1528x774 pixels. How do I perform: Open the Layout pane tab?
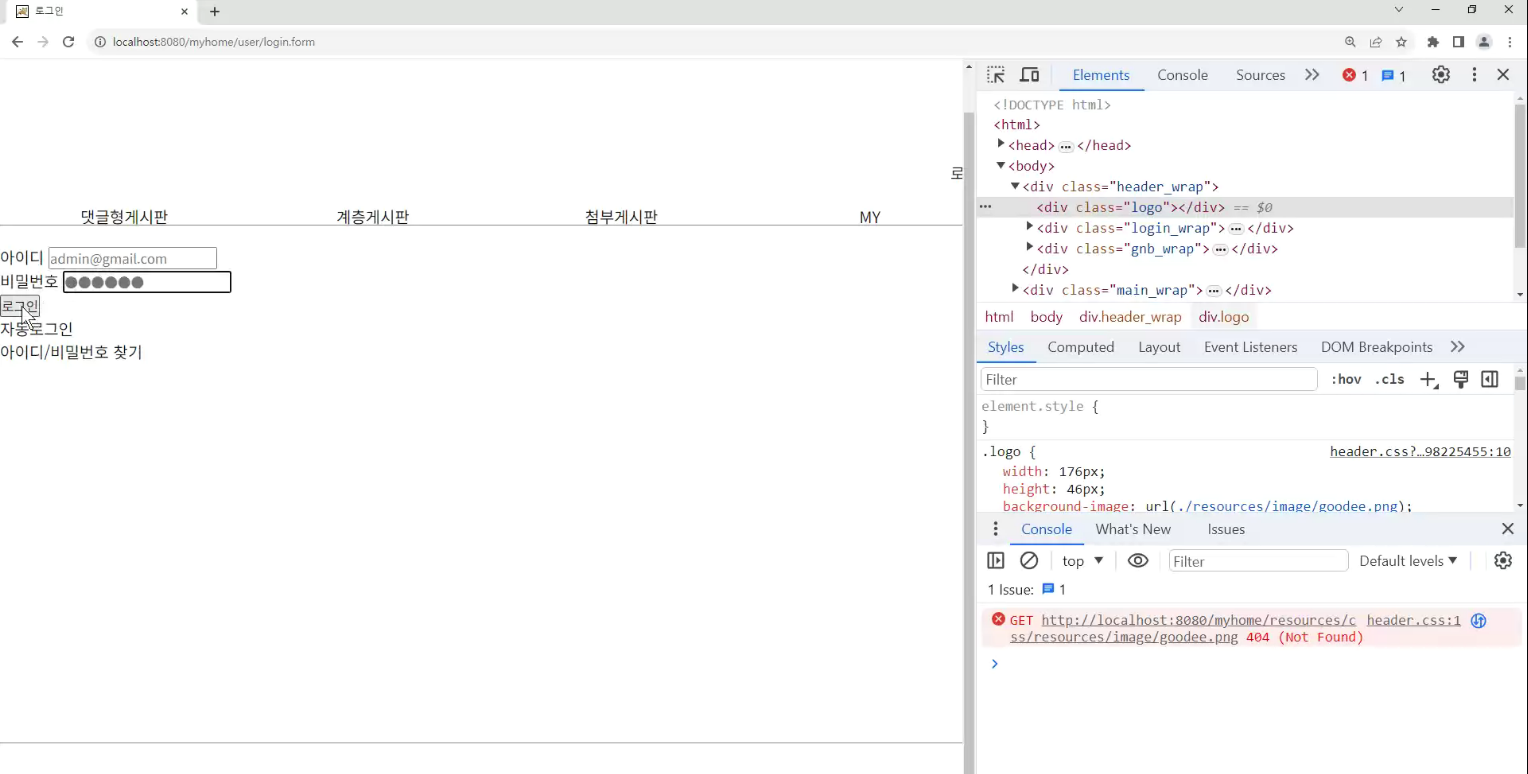coord(1159,347)
